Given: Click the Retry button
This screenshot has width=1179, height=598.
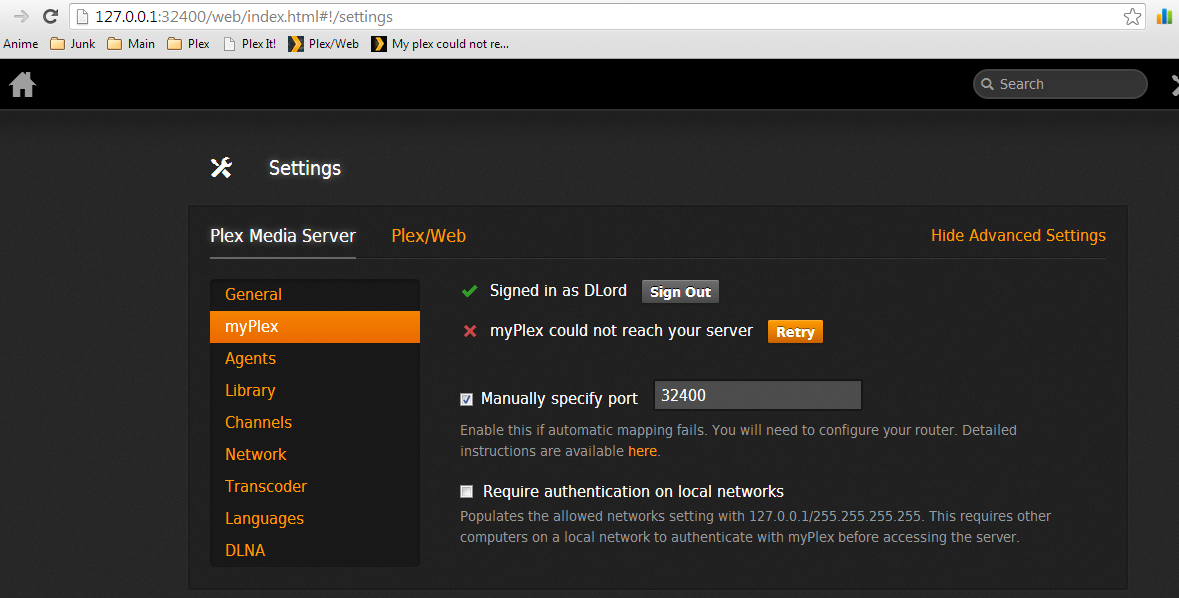Looking at the screenshot, I should click(x=795, y=332).
